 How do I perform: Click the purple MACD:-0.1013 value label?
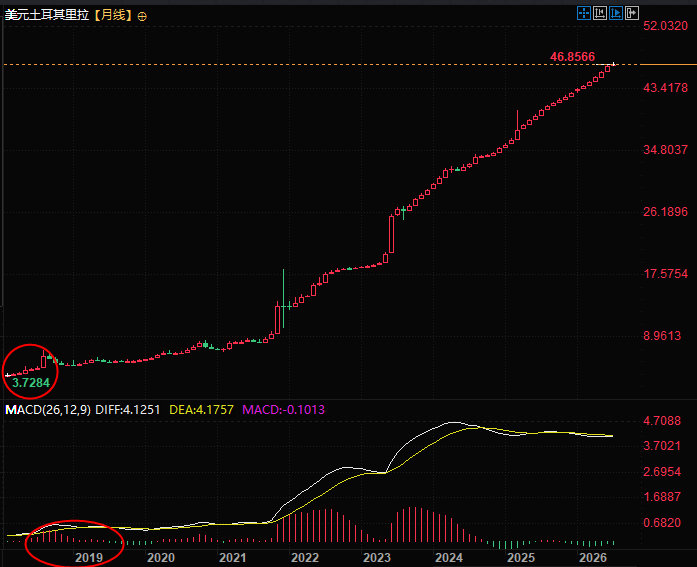coord(283,410)
